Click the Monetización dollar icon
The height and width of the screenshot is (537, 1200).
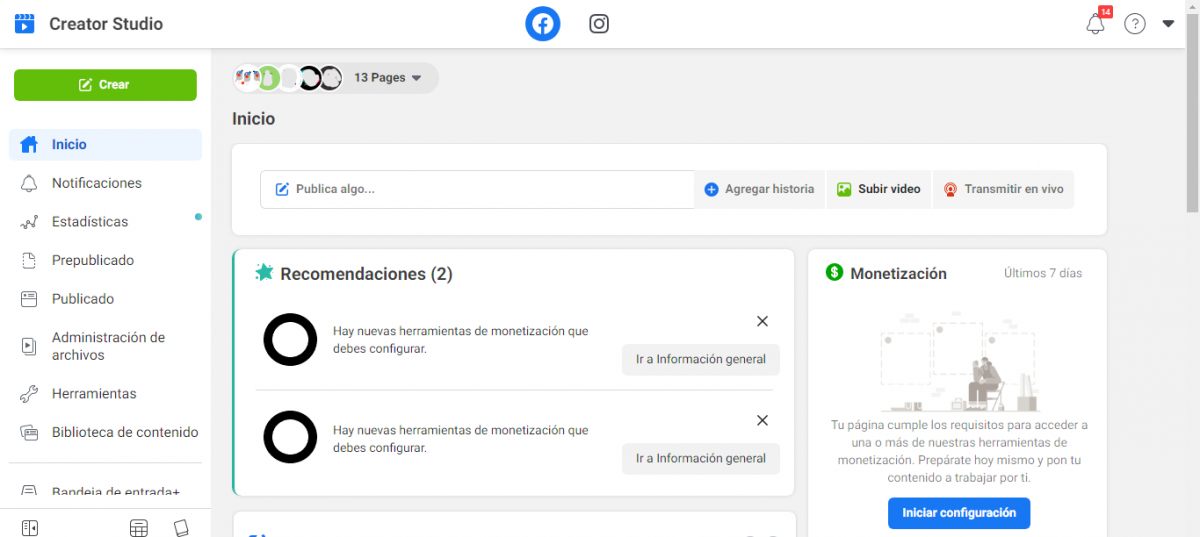[834, 273]
